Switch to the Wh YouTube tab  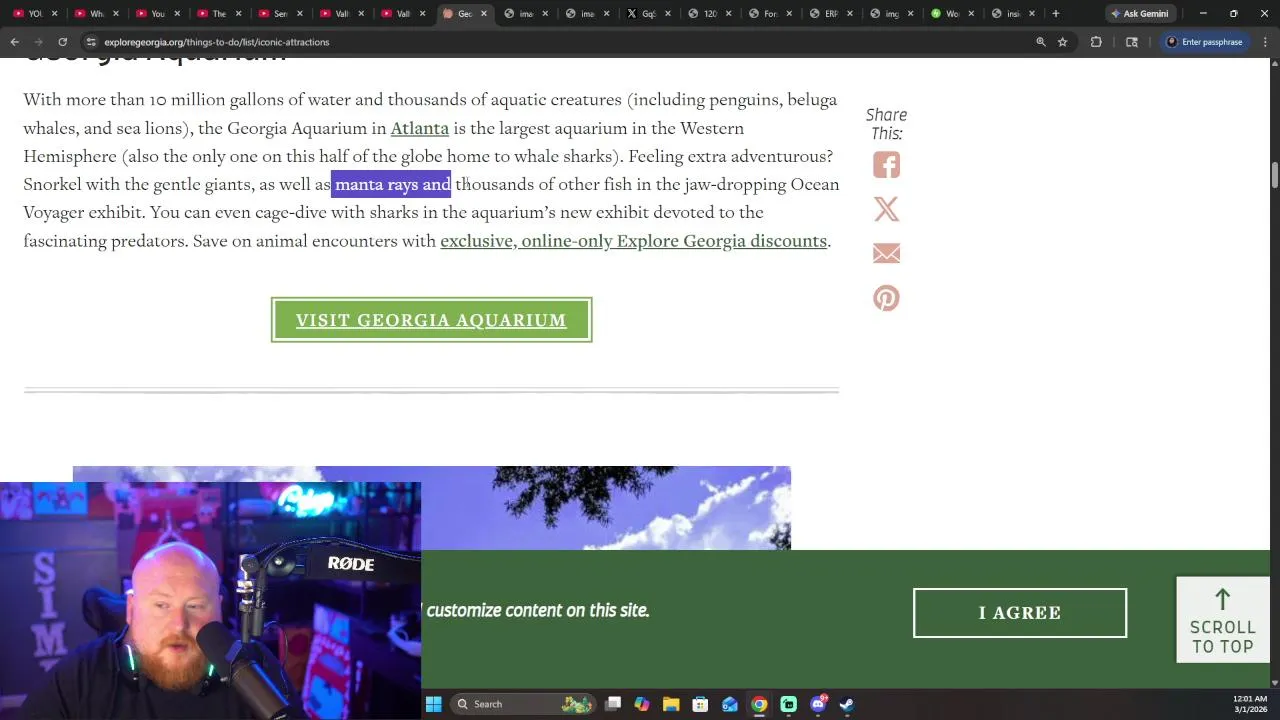[96, 14]
